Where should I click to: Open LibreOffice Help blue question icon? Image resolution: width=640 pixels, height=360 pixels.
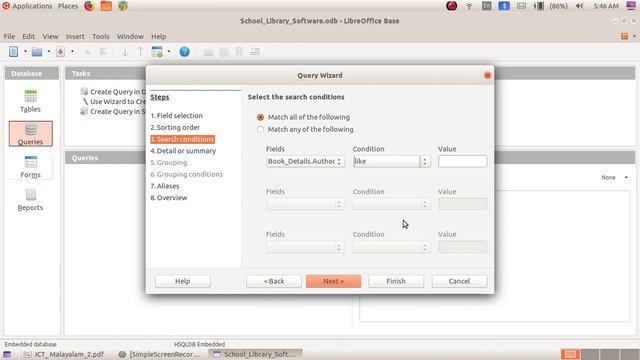[x=184, y=51]
